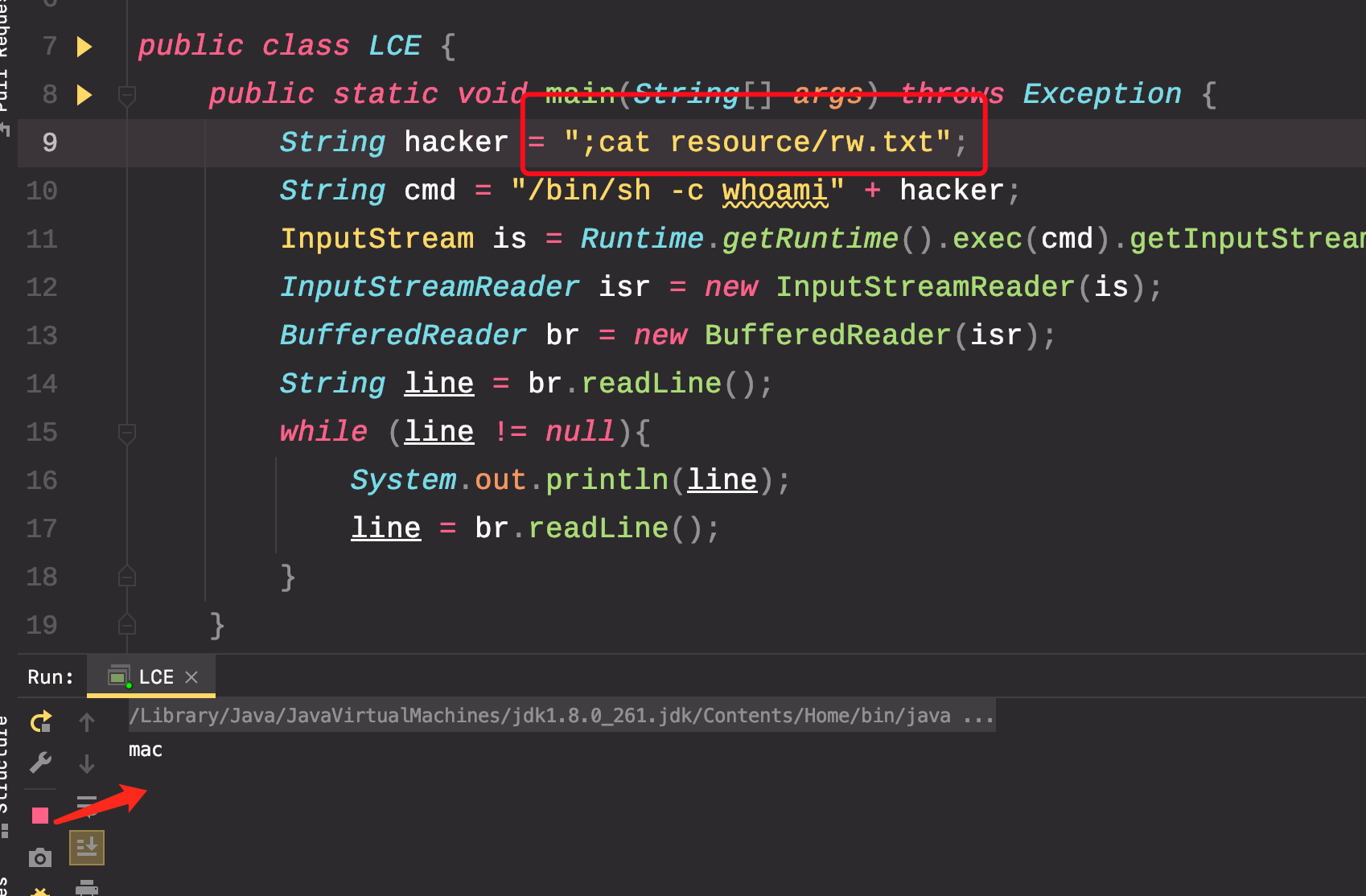Viewport: 1366px width, 896px height.
Task: Click the hacker variable name on line 9
Action: click(456, 142)
